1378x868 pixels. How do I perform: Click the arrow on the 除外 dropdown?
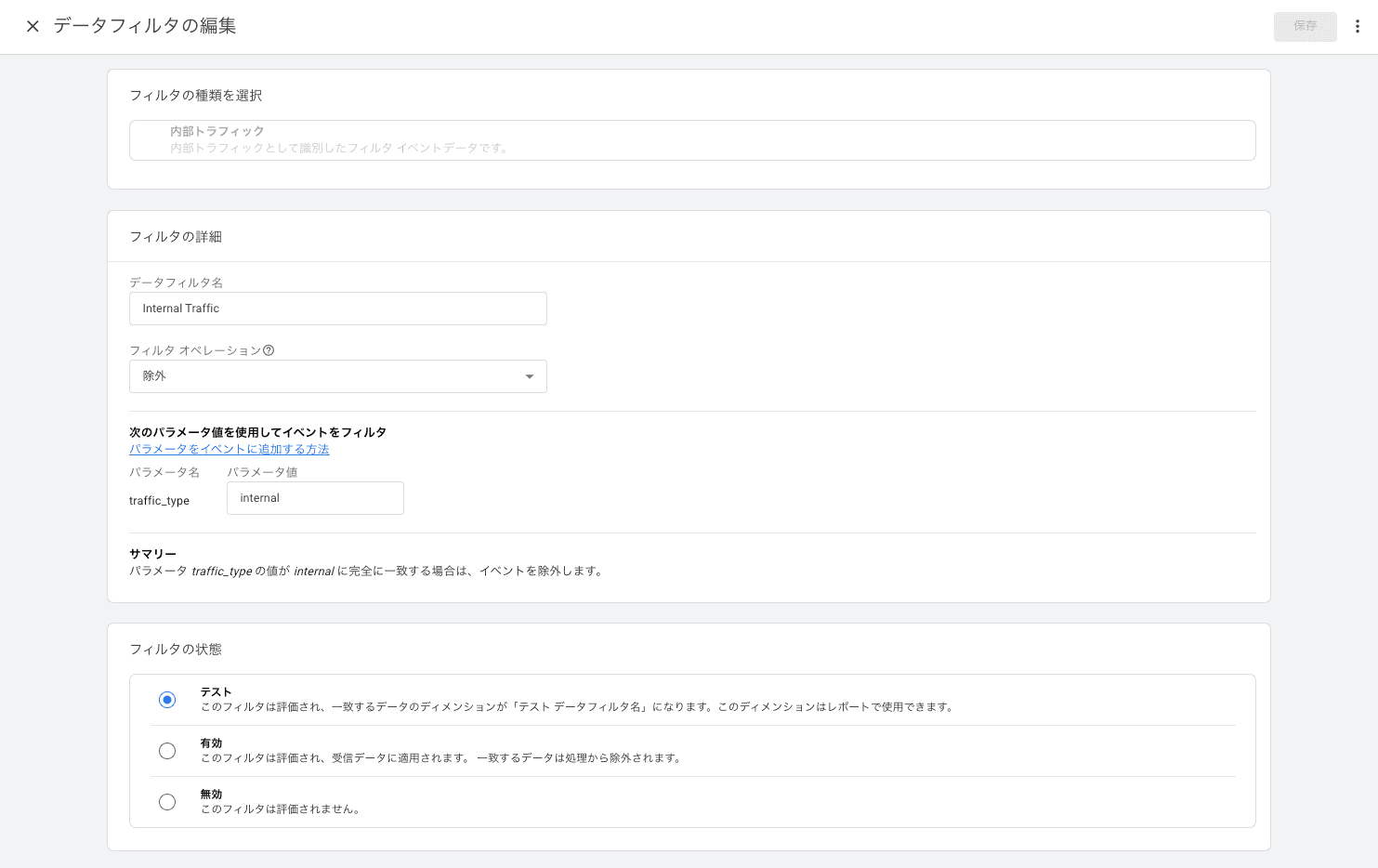(x=529, y=376)
